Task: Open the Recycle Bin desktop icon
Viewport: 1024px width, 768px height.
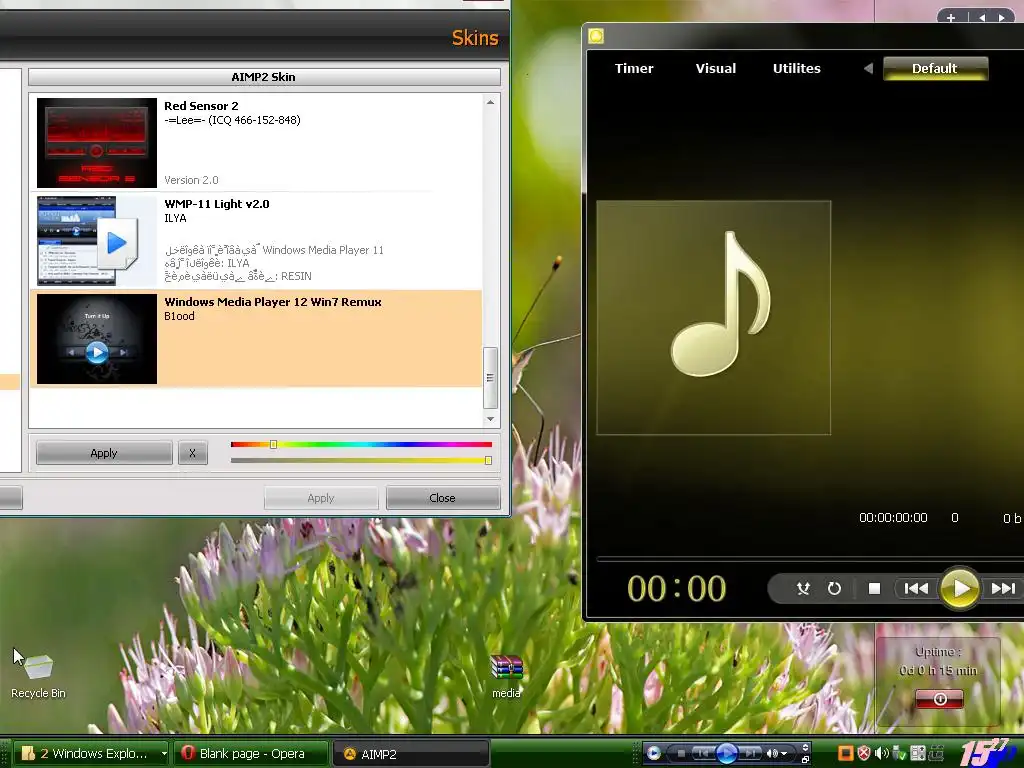Action: [x=39, y=676]
